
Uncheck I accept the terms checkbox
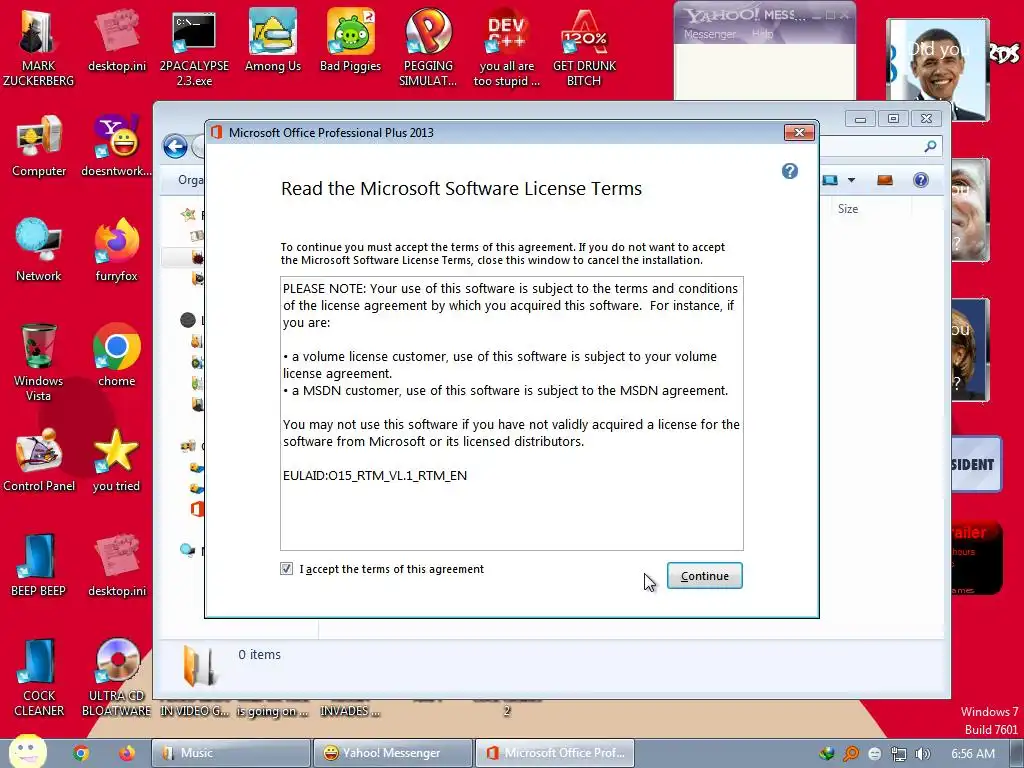pos(287,569)
